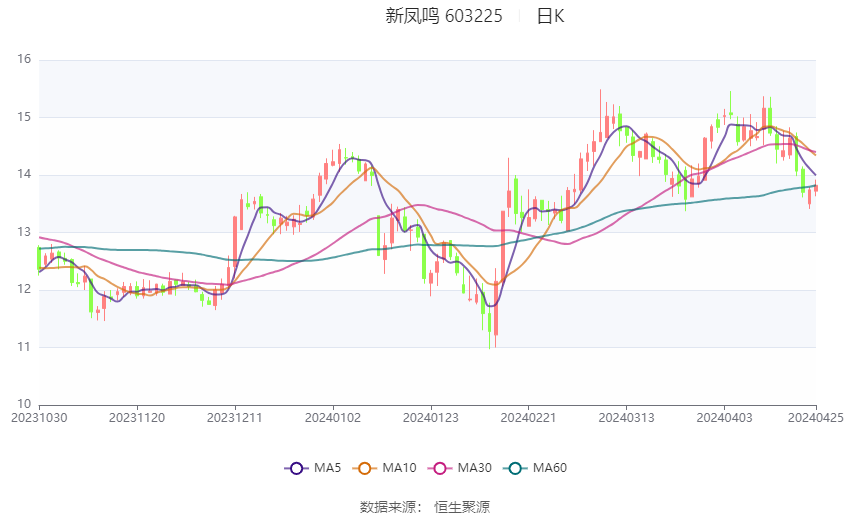Screen dimensions: 850x517
Task: Click the MA30 pink legend circle icon
Action: [436, 468]
